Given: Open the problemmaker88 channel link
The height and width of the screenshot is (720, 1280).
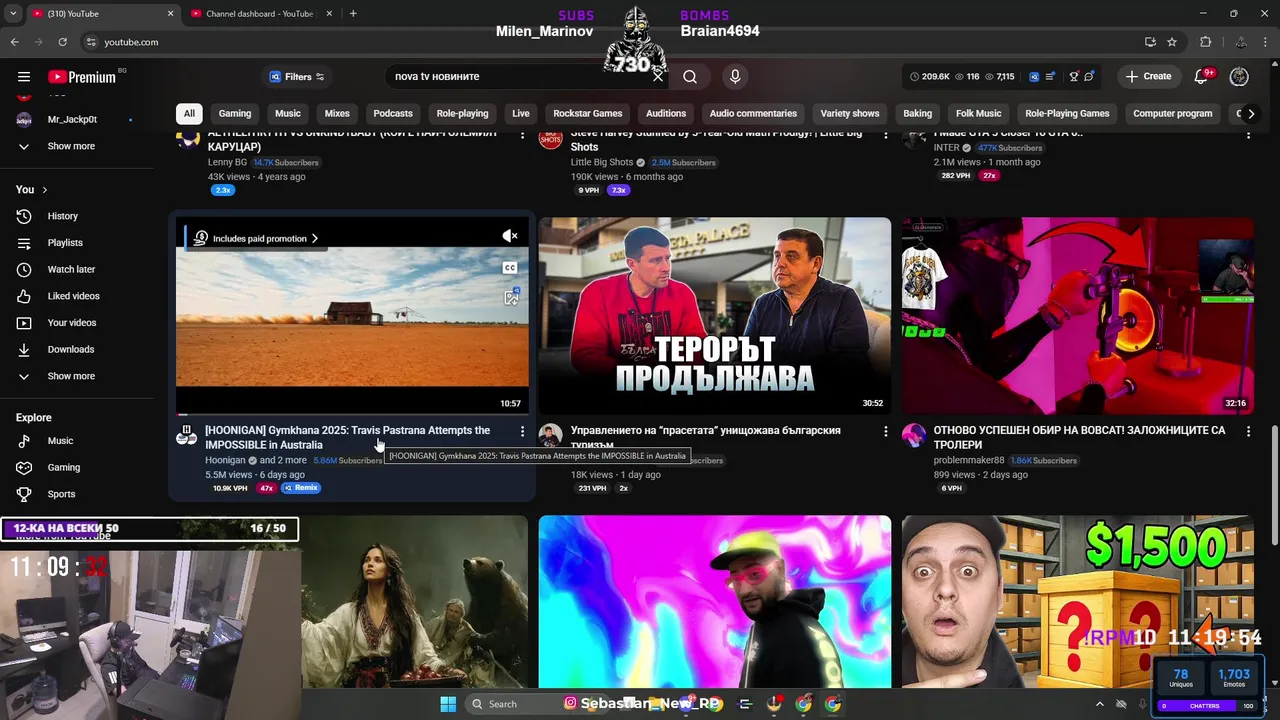Looking at the screenshot, I should 969,461.
